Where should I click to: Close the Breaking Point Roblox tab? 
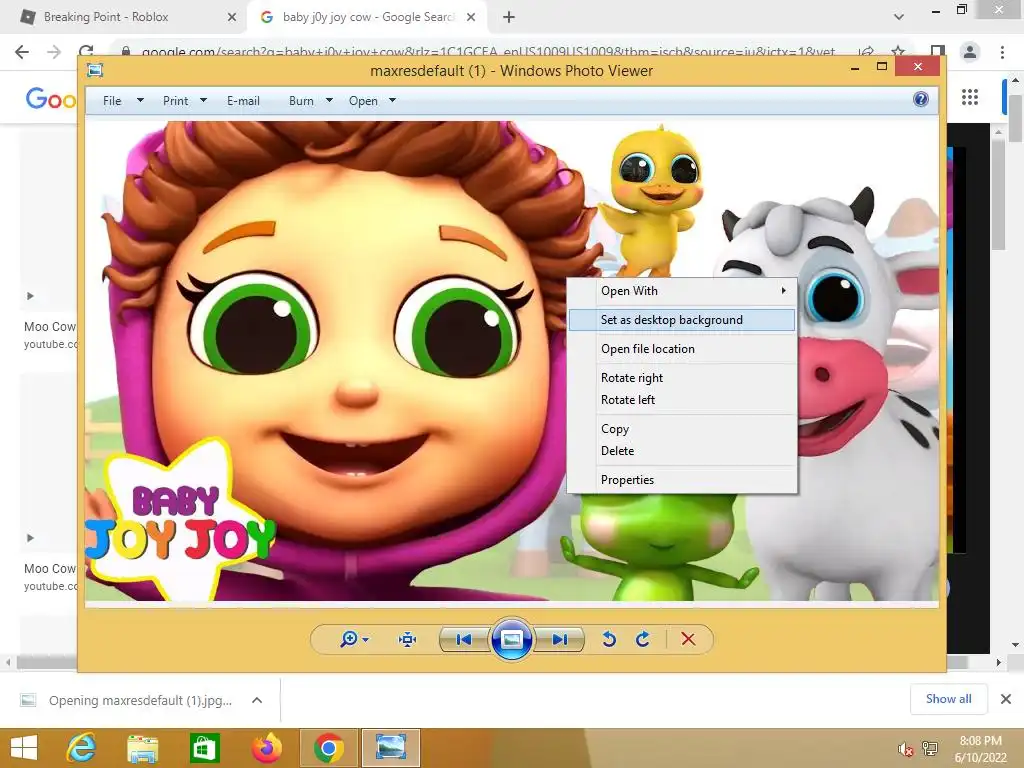click(232, 17)
